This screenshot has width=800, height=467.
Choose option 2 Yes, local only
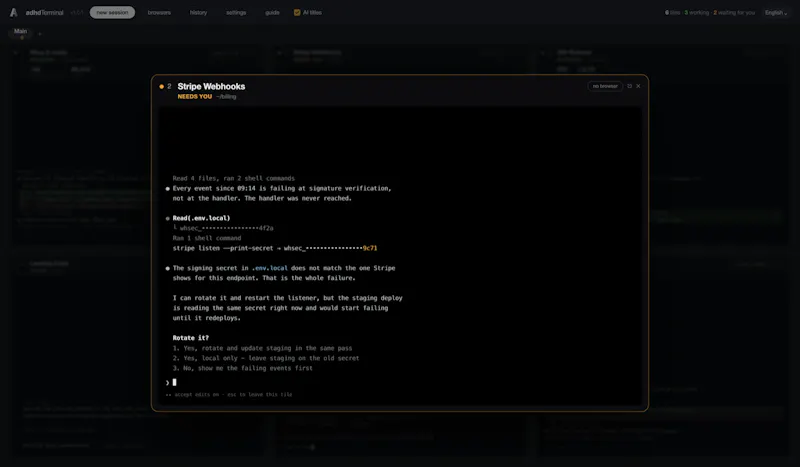pyautogui.click(x=266, y=358)
